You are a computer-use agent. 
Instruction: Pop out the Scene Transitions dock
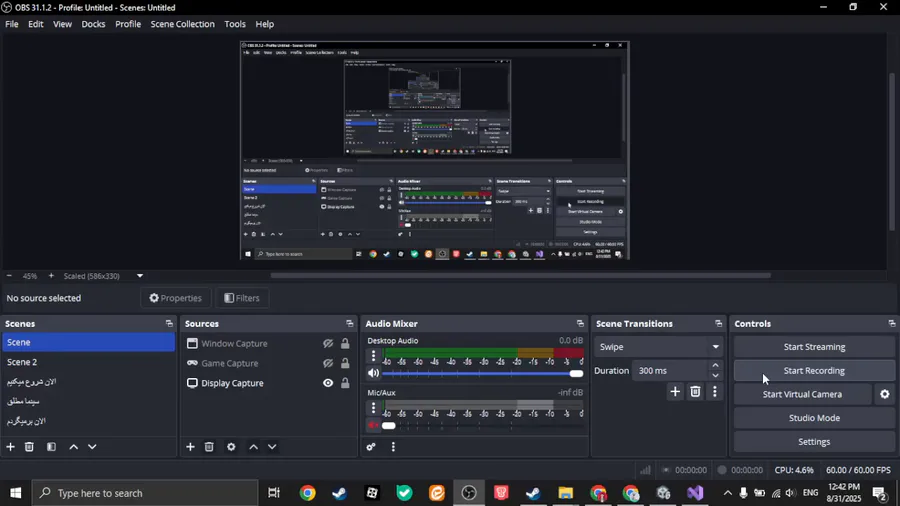[x=718, y=324]
